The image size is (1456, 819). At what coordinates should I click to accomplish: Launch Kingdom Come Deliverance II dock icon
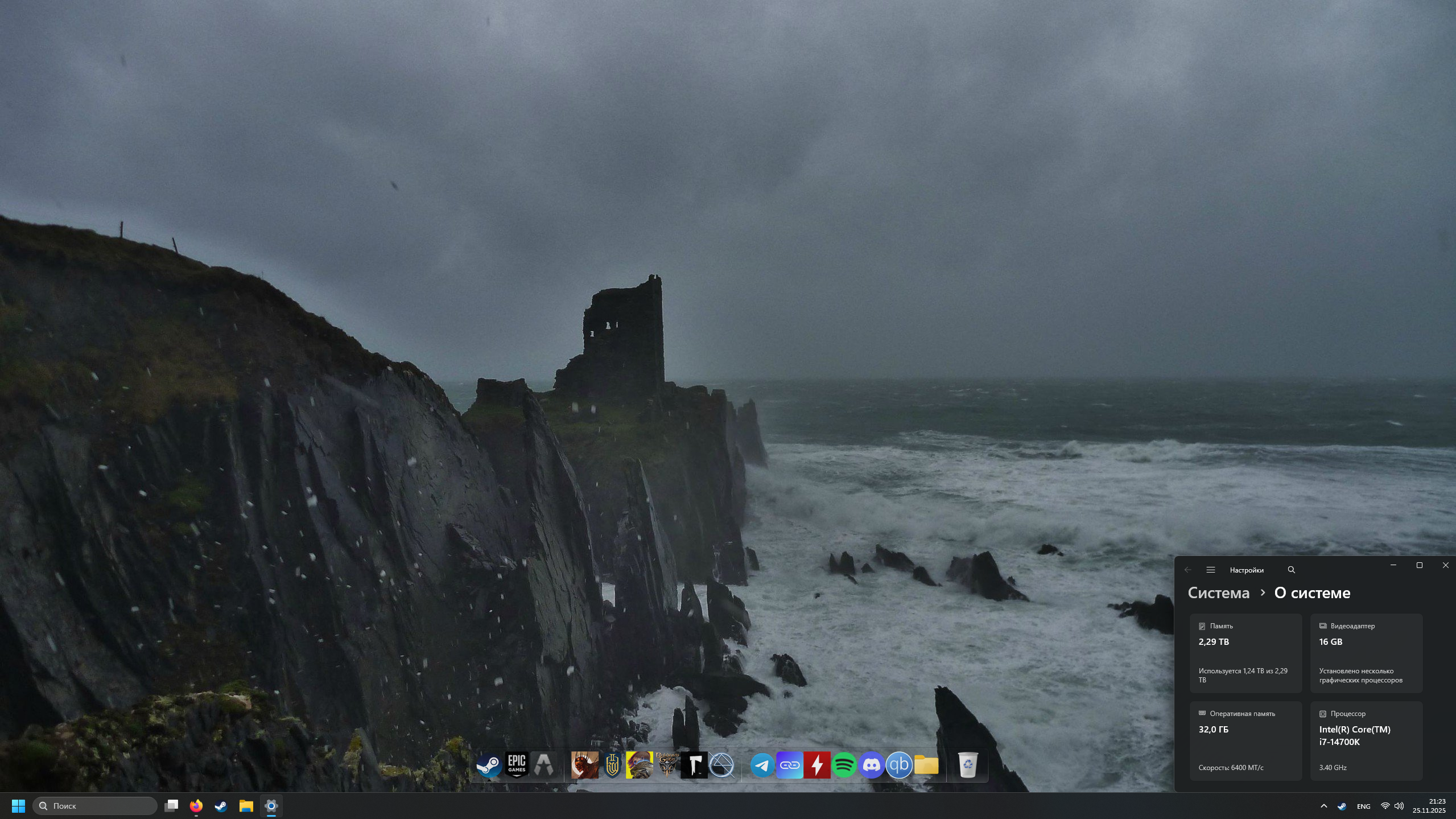(612, 765)
